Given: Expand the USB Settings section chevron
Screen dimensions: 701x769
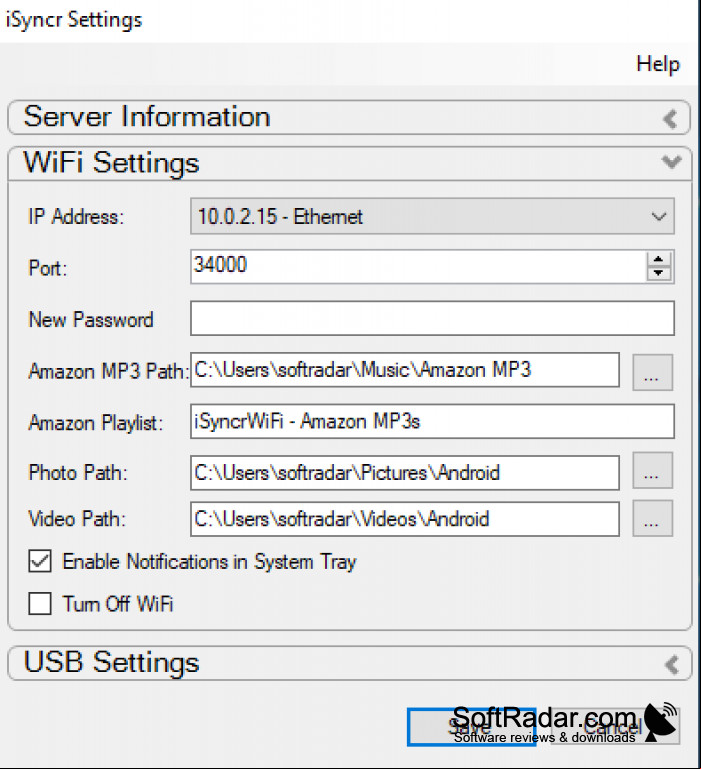Looking at the screenshot, I should point(671,665).
